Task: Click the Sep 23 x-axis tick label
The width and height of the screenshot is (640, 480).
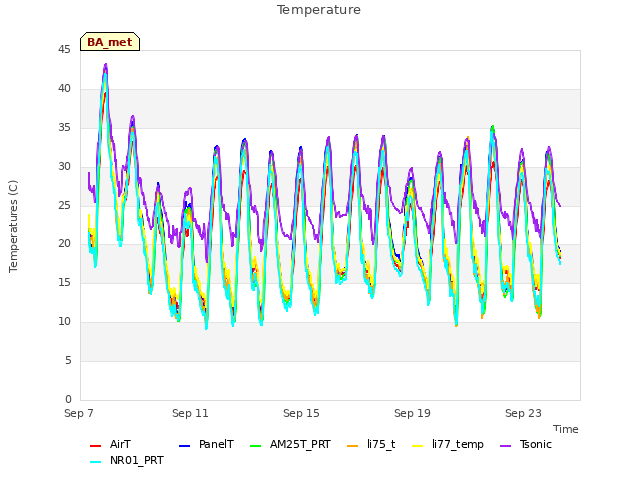Action: pyautogui.click(x=523, y=413)
